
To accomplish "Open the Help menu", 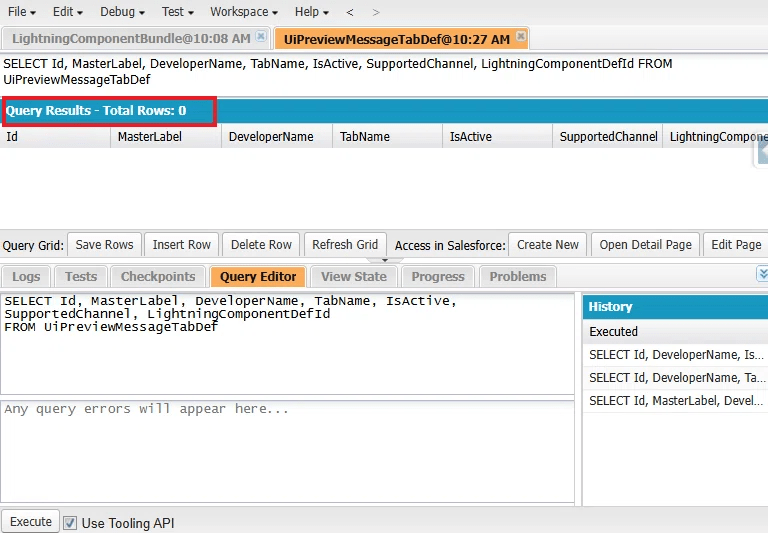I will point(312,12).
